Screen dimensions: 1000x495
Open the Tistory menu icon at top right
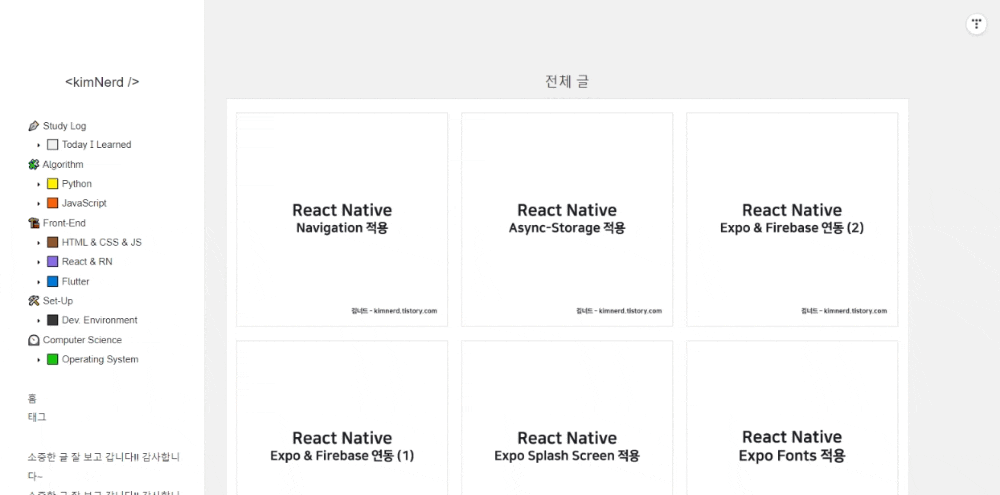pos(976,24)
